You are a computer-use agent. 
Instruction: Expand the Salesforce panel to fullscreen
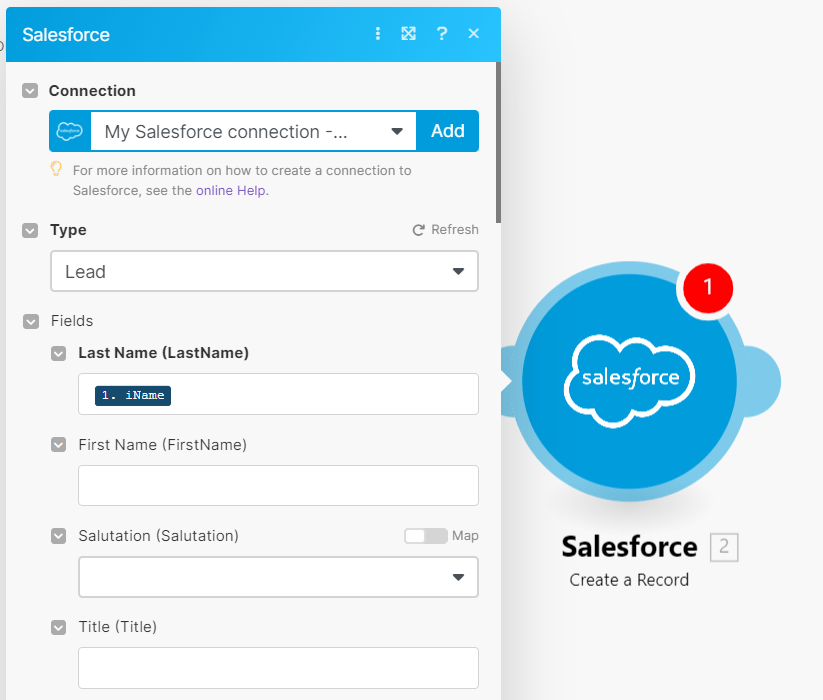pyautogui.click(x=408, y=34)
